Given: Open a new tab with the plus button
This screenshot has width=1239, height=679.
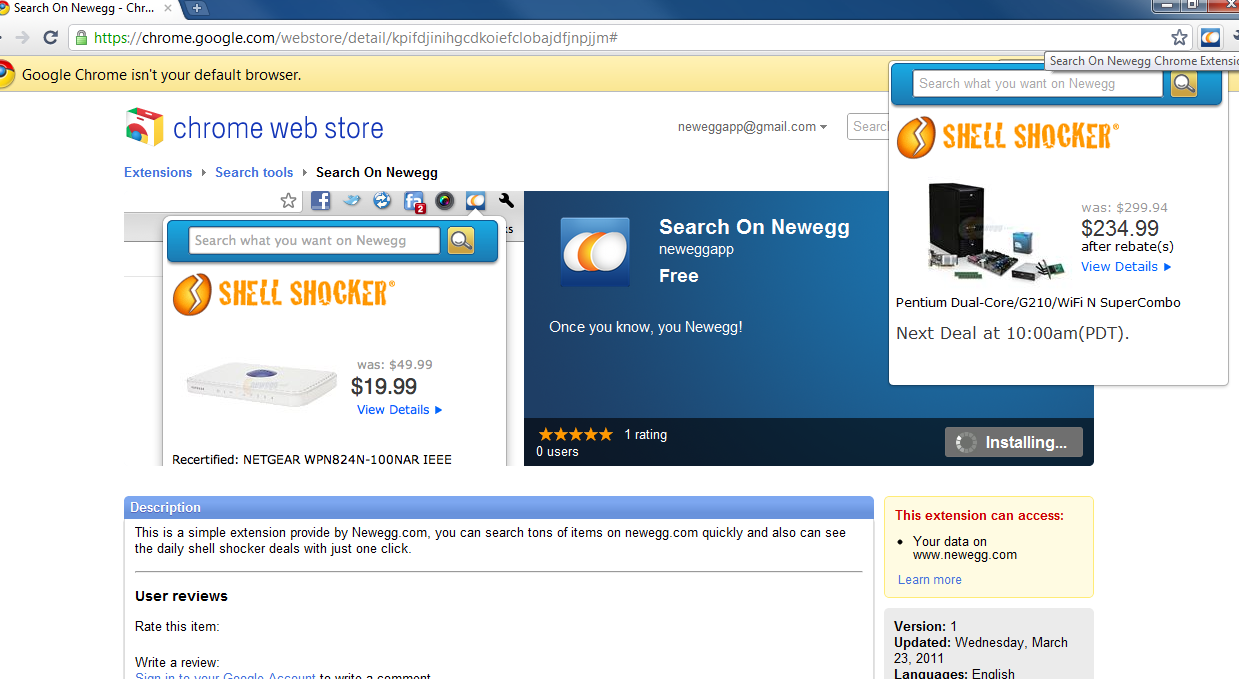Looking at the screenshot, I should click(197, 8).
